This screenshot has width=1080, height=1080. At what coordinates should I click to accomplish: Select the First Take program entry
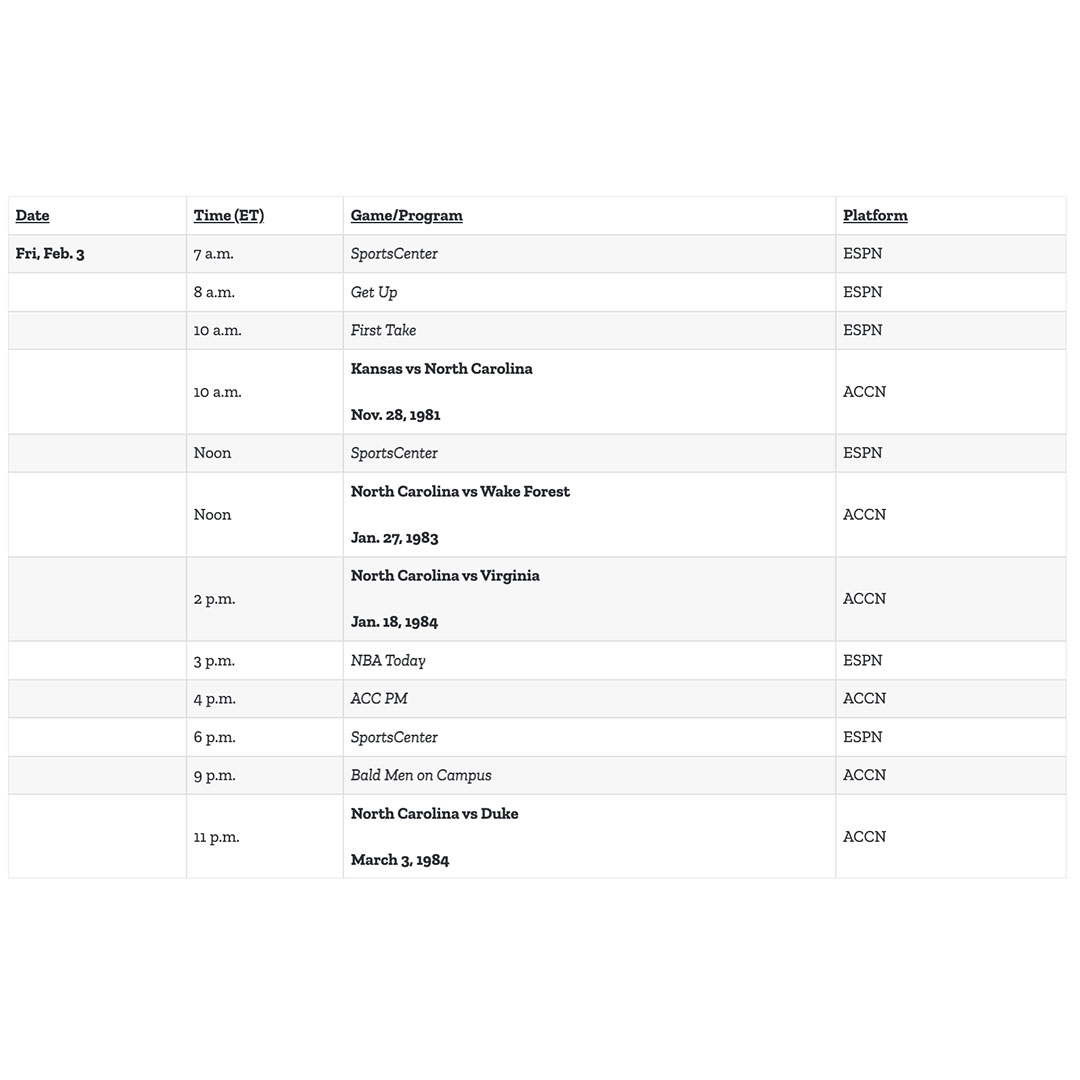[383, 331]
